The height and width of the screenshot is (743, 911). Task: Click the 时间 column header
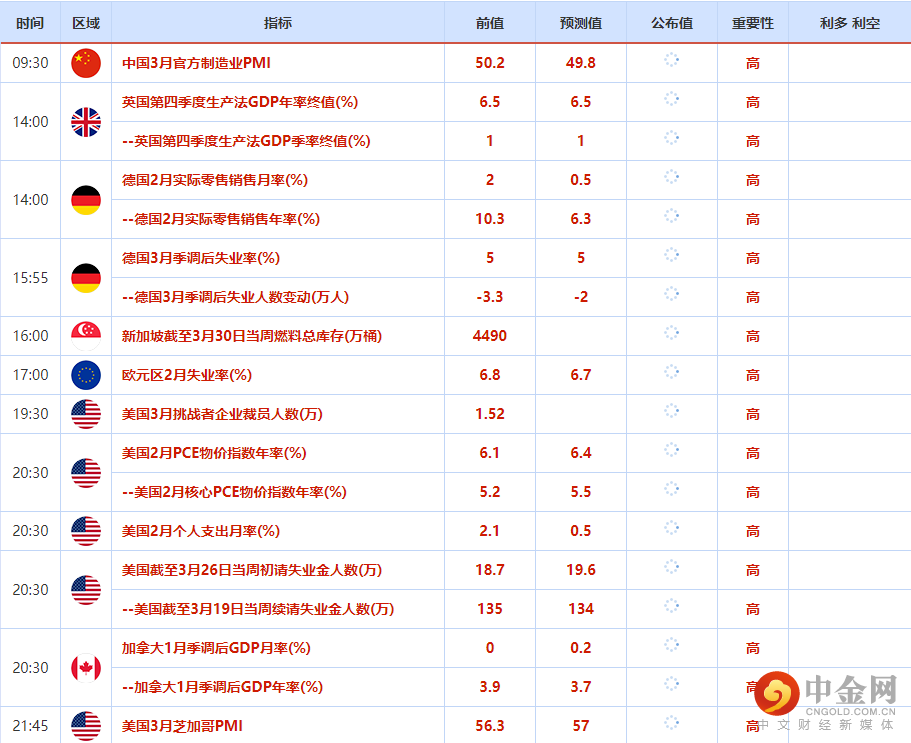[x=30, y=23]
